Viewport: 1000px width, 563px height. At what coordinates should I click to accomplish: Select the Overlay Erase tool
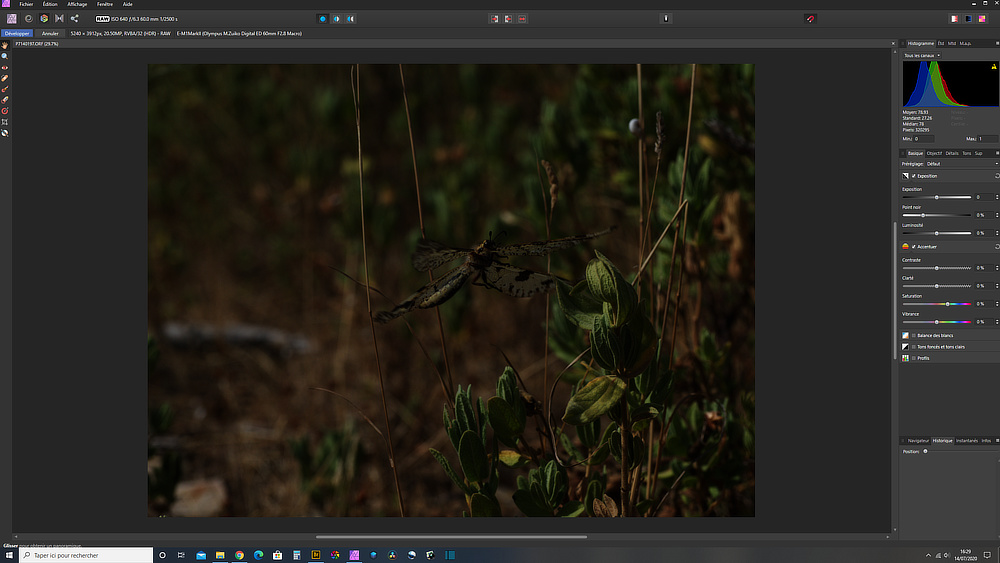(4, 99)
